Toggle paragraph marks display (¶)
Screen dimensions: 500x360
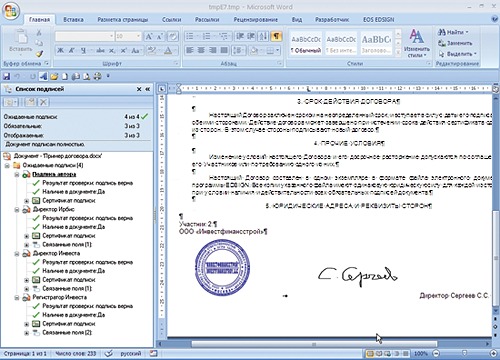point(276,36)
